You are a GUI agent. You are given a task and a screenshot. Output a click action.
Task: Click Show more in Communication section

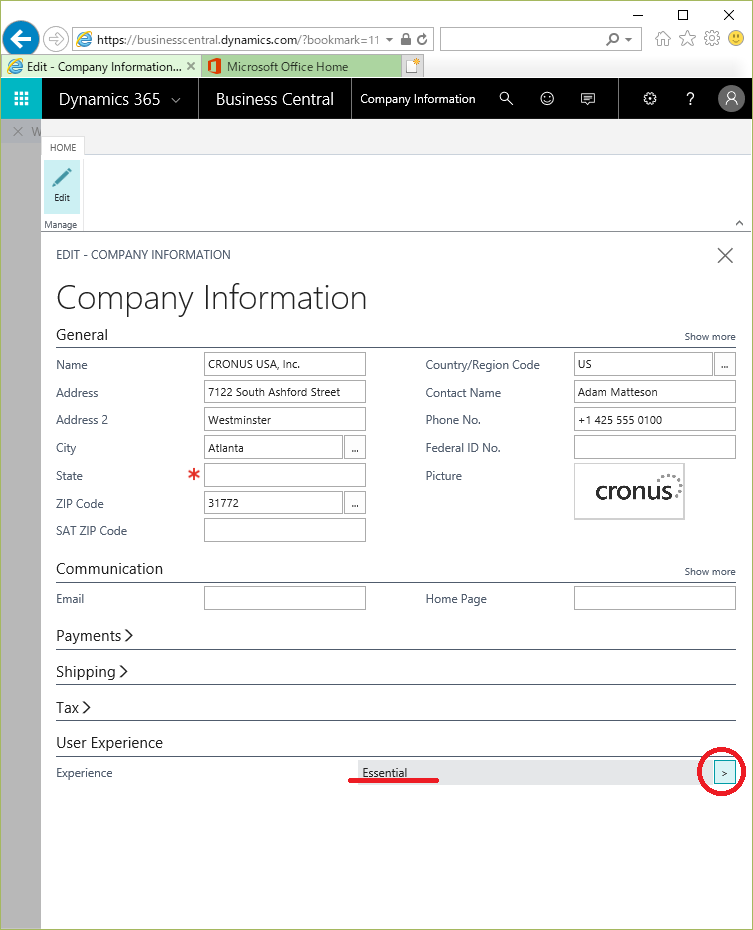pos(710,571)
